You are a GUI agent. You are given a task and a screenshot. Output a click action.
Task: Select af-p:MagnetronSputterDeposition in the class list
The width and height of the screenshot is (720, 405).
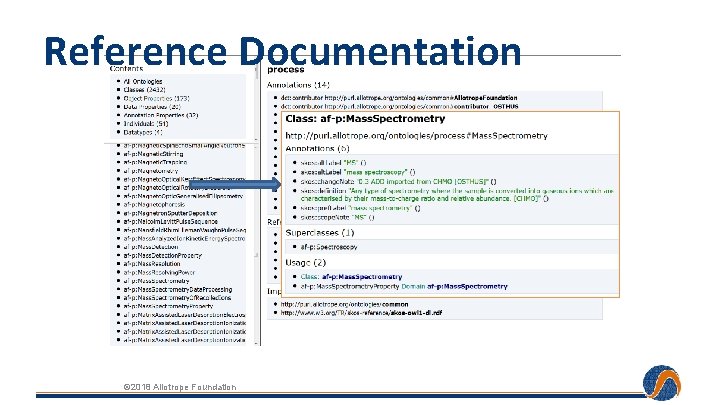point(170,213)
